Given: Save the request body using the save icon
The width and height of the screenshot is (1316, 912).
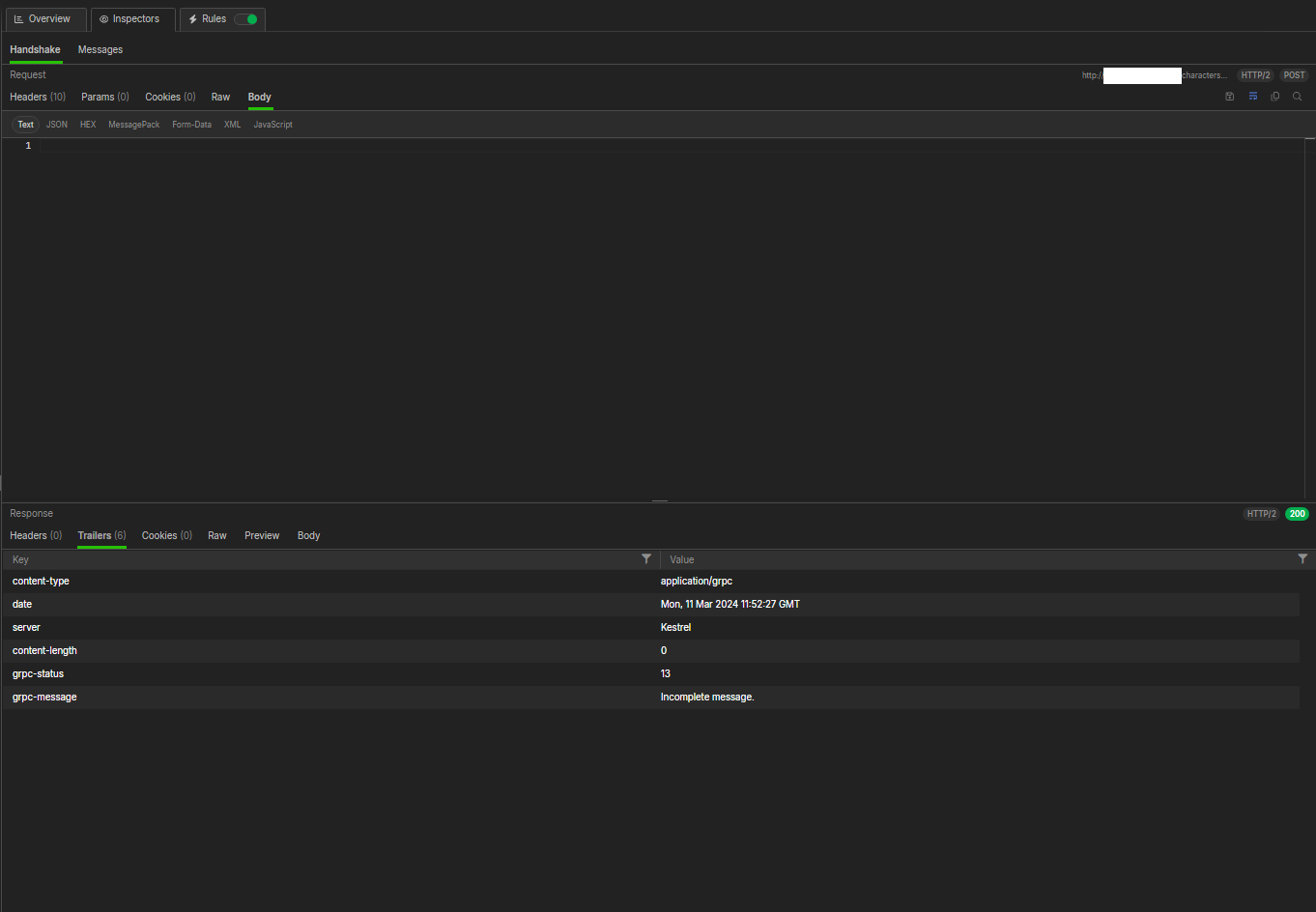Looking at the screenshot, I should pos(1229,97).
